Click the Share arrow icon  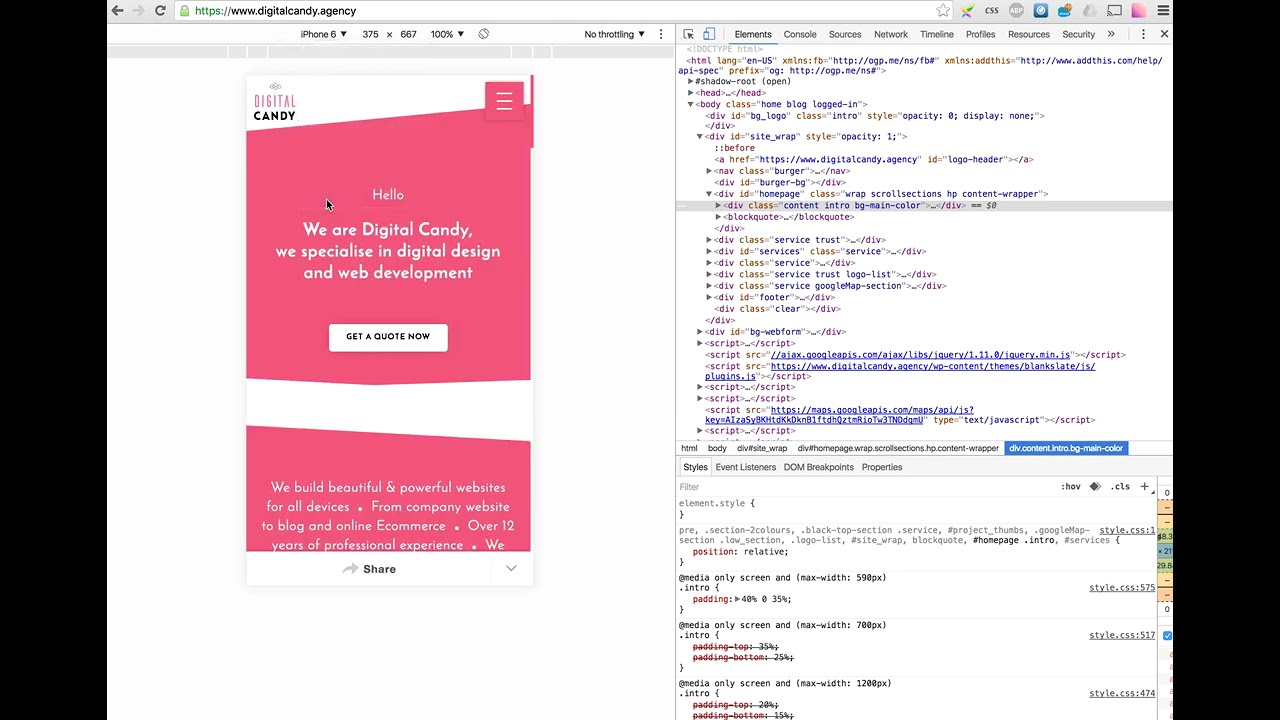(350, 569)
